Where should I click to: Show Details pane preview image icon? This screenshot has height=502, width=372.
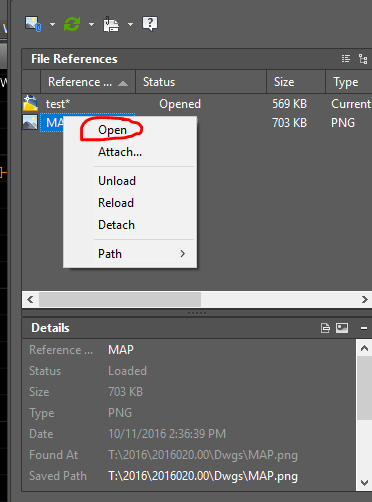click(342, 328)
